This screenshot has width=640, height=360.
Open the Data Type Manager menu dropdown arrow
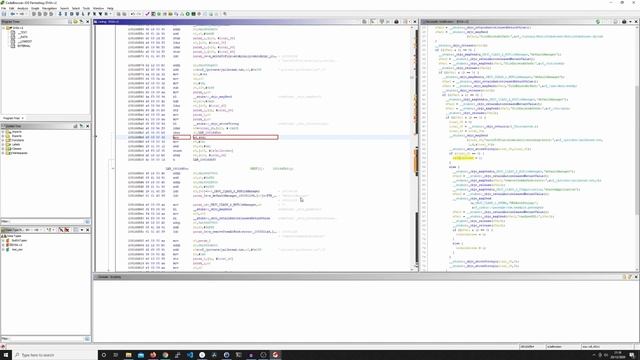pos(82,230)
